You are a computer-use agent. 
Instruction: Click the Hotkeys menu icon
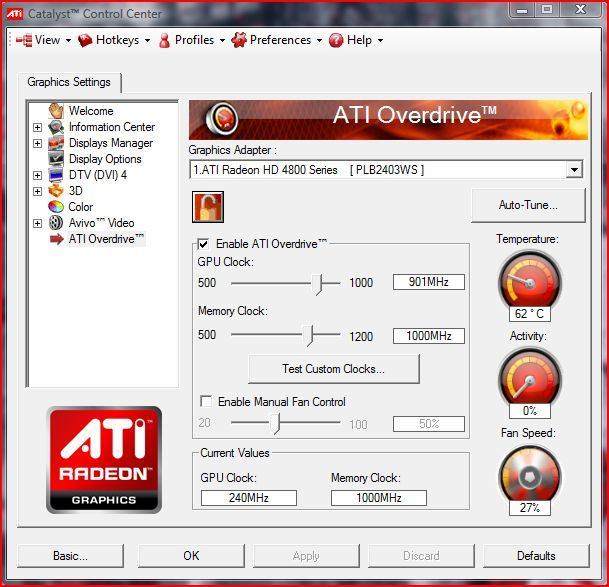pos(85,40)
